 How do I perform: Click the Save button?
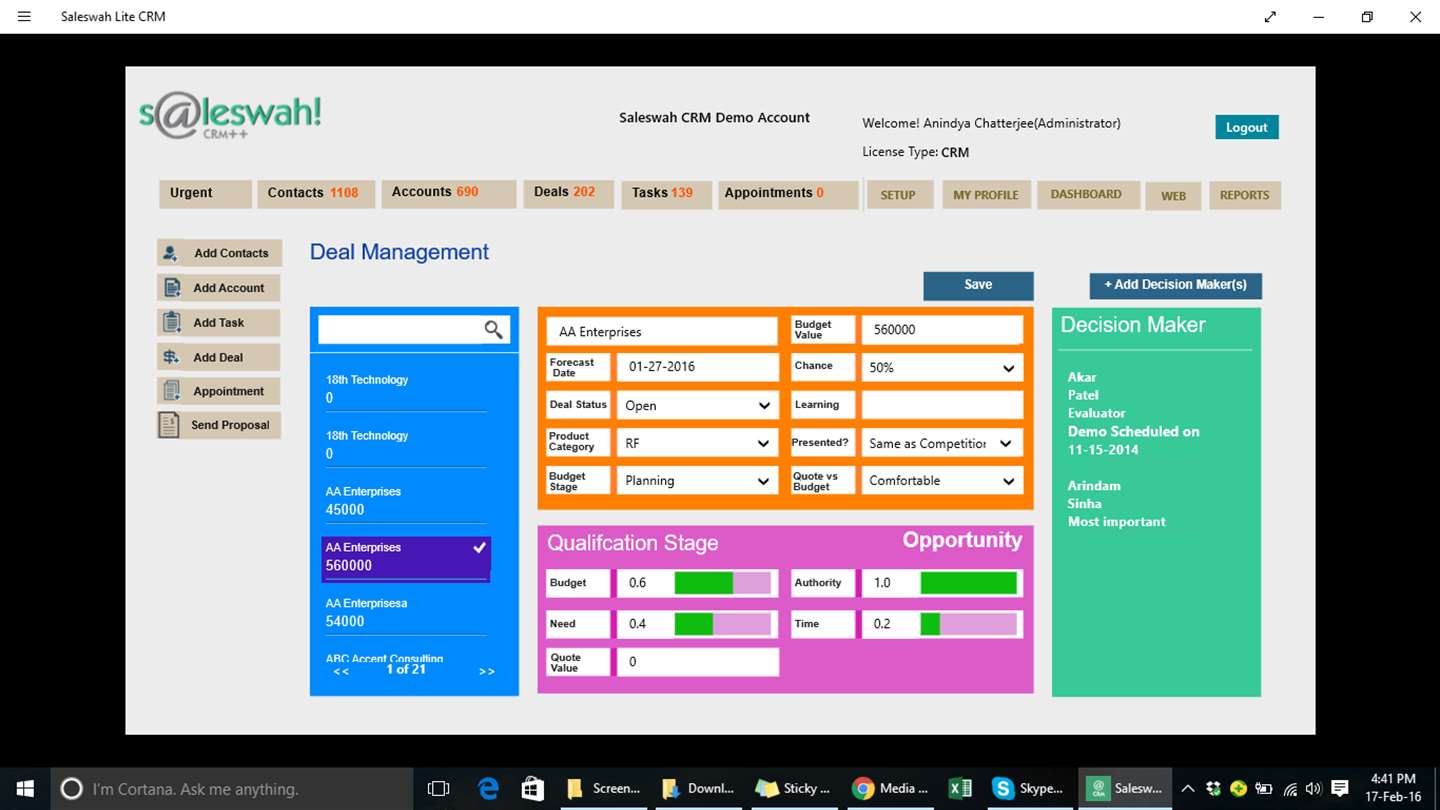click(x=978, y=285)
